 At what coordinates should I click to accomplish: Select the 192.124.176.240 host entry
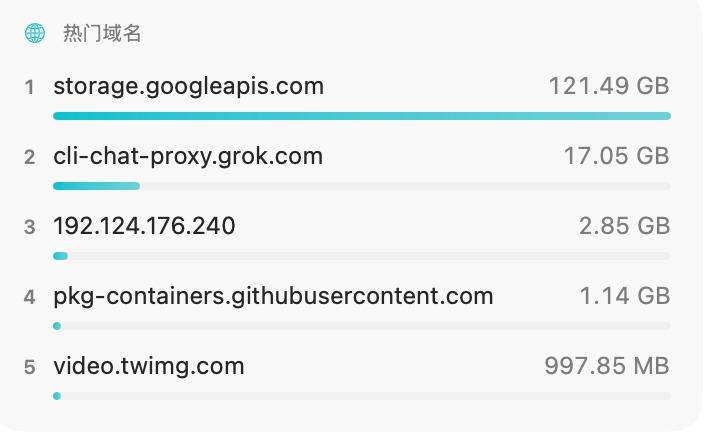click(144, 226)
